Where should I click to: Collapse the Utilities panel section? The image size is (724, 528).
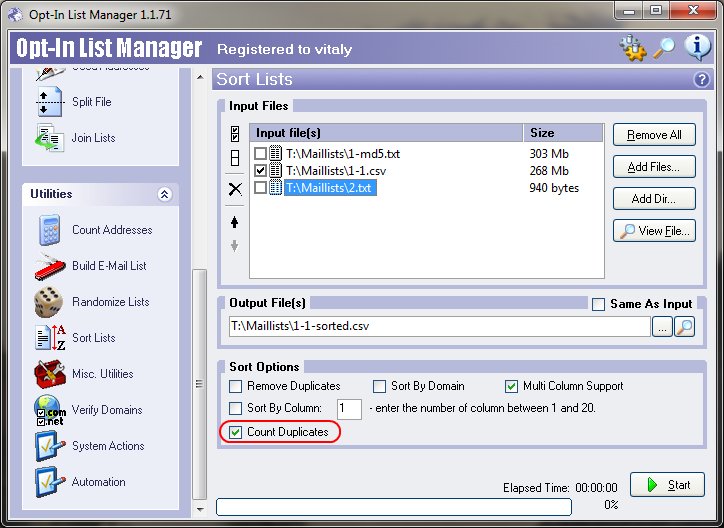click(165, 195)
